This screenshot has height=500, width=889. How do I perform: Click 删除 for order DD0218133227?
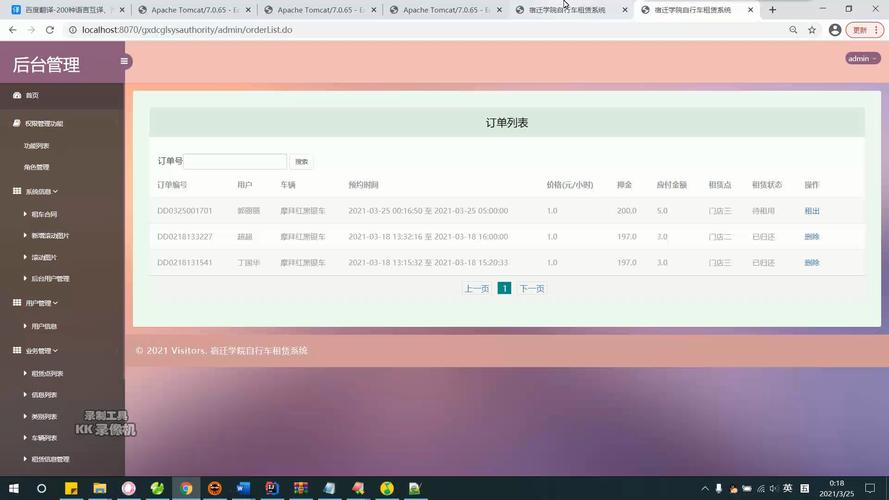click(812, 237)
